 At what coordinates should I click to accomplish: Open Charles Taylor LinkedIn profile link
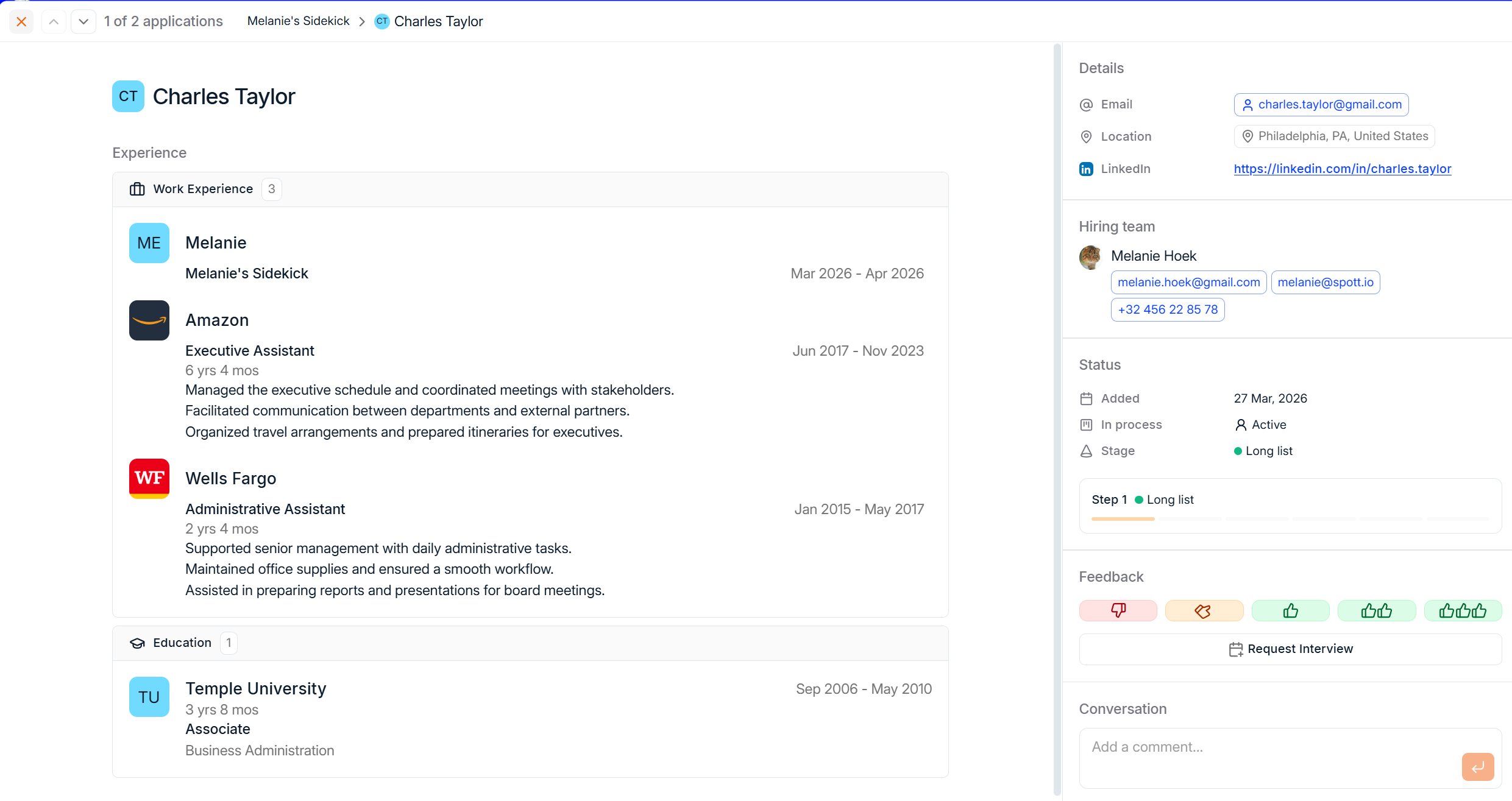(1343, 169)
